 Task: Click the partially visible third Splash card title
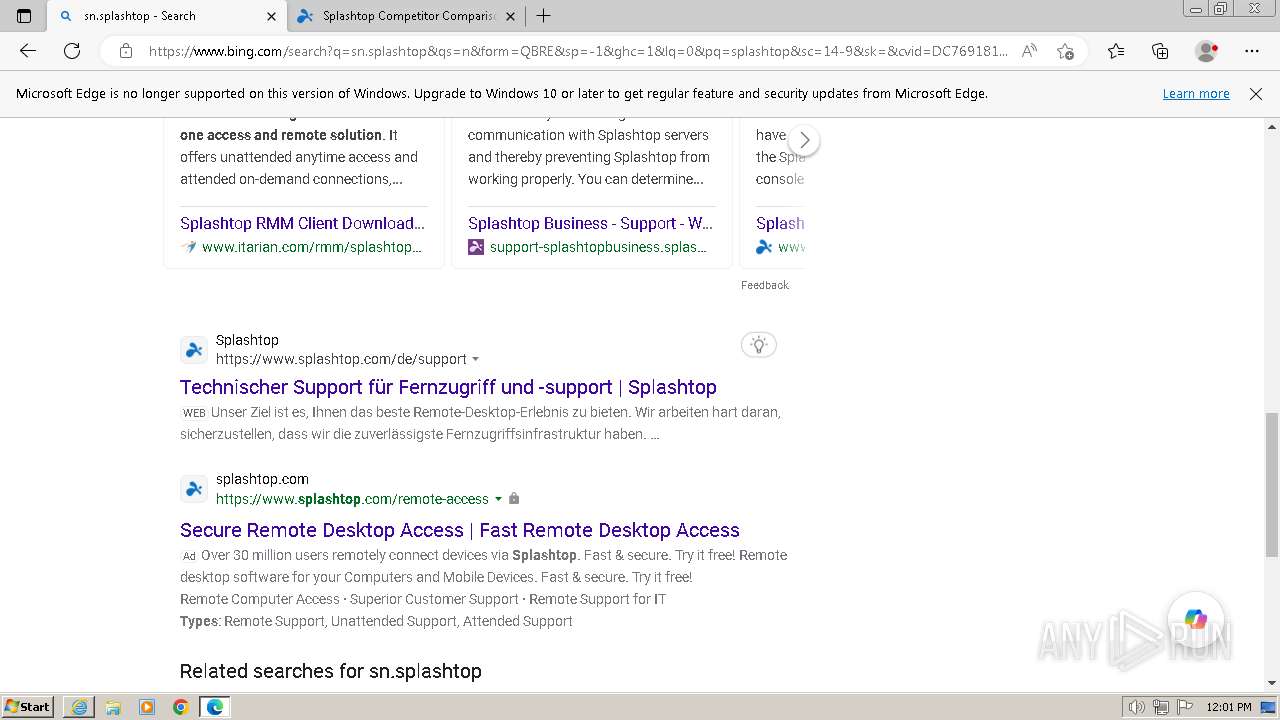[x=780, y=223]
